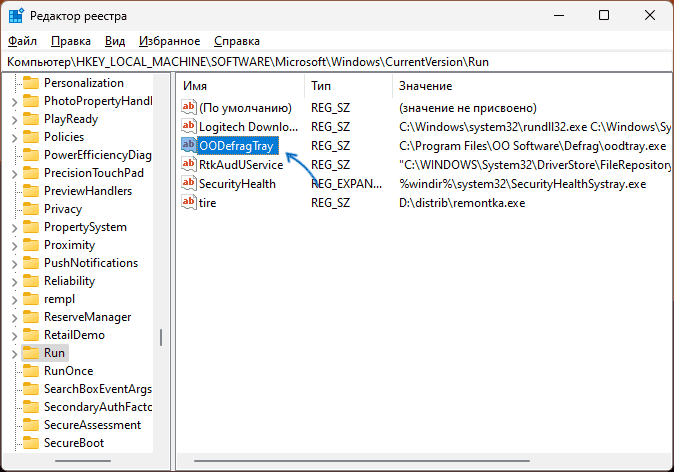Click the OODefragTray string value icon
This screenshot has width=674, height=472.
pyautogui.click(x=188, y=146)
